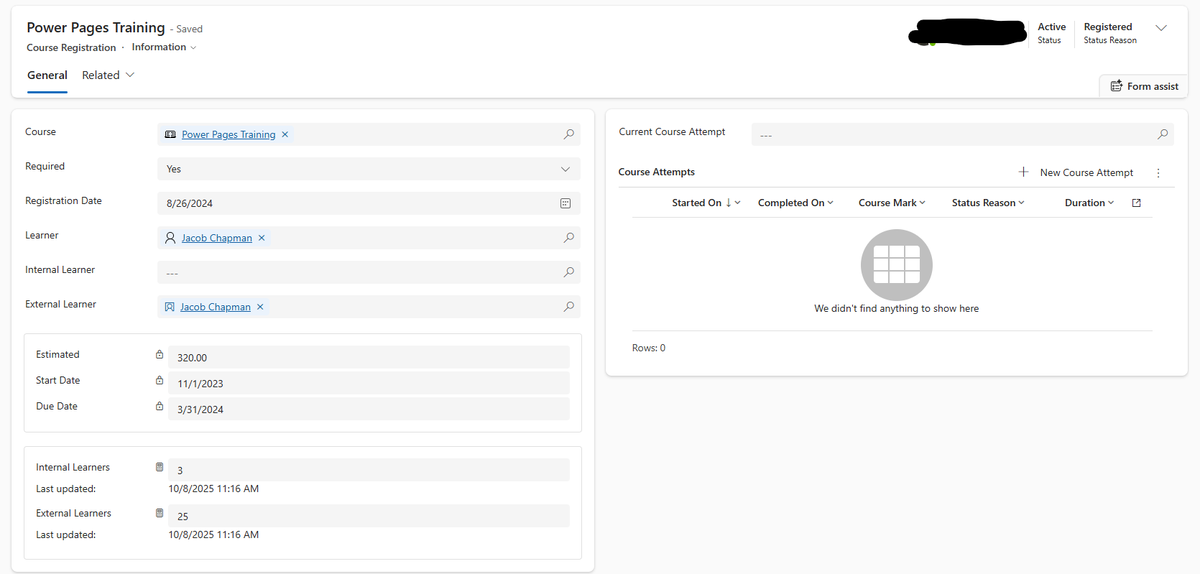Click search icon in External Learner field
This screenshot has width=1200, height=574.
[x=568, y=307]
